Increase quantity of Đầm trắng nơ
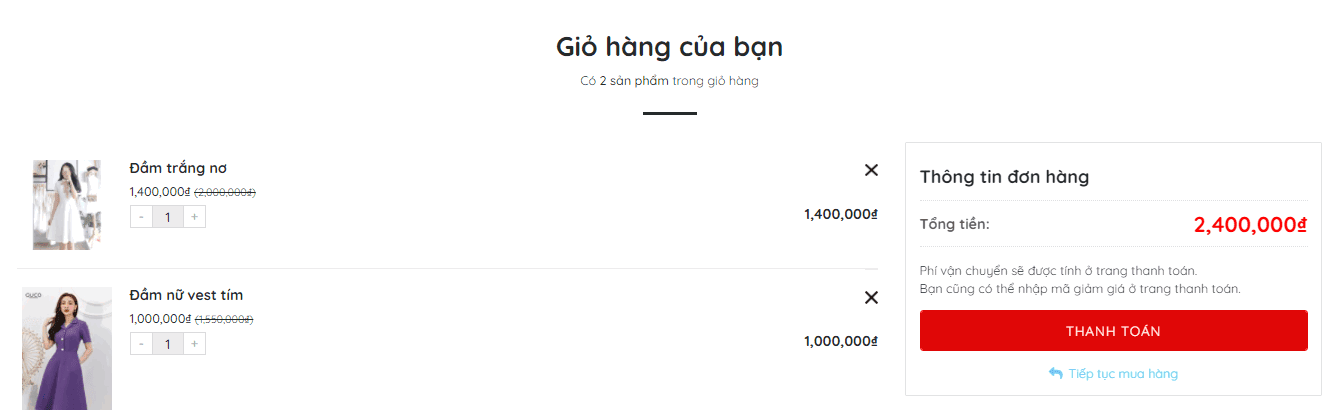 pyautogui.click(x=194, y=217)
